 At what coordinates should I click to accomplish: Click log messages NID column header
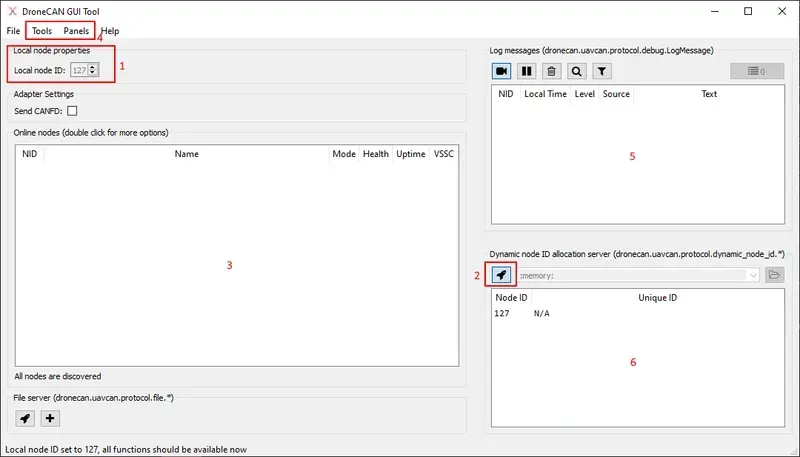(x=506, y=94)
